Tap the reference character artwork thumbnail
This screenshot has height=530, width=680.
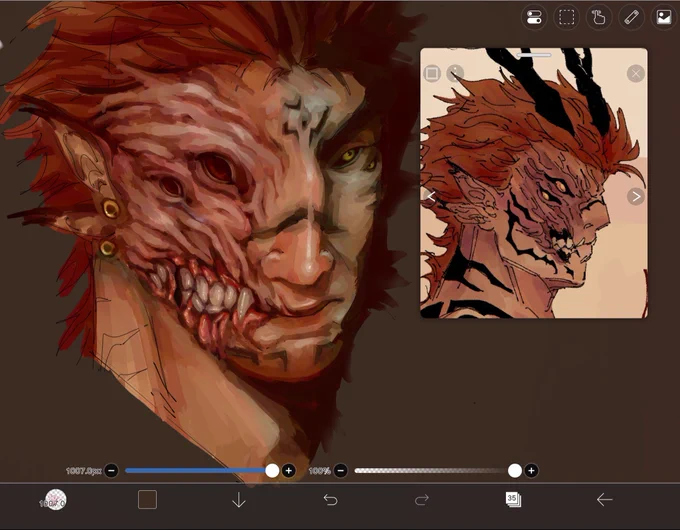pyautogui.click(x=534, y=183)
